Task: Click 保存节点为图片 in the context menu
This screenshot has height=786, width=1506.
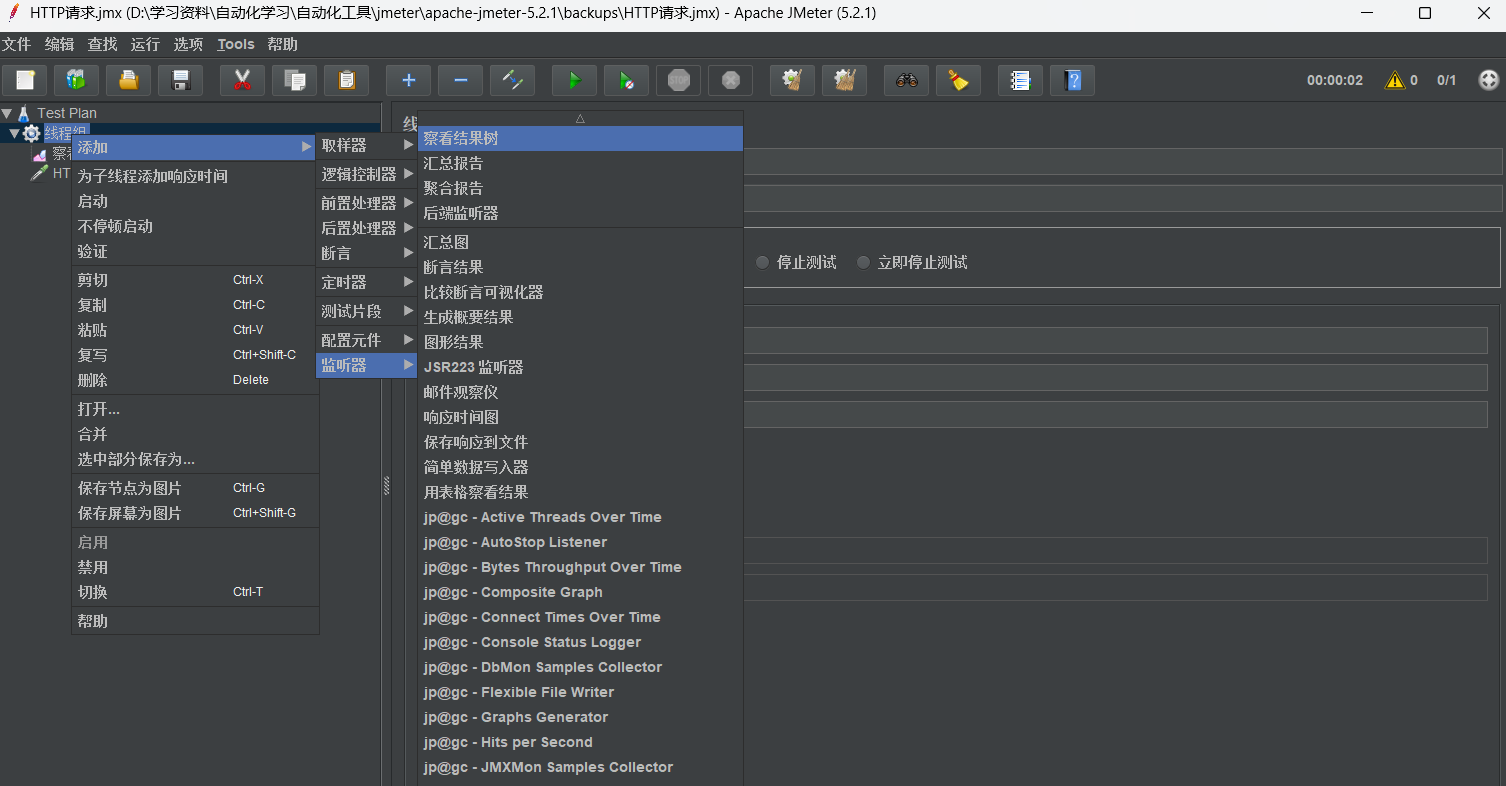Action: tap(195, 488)
